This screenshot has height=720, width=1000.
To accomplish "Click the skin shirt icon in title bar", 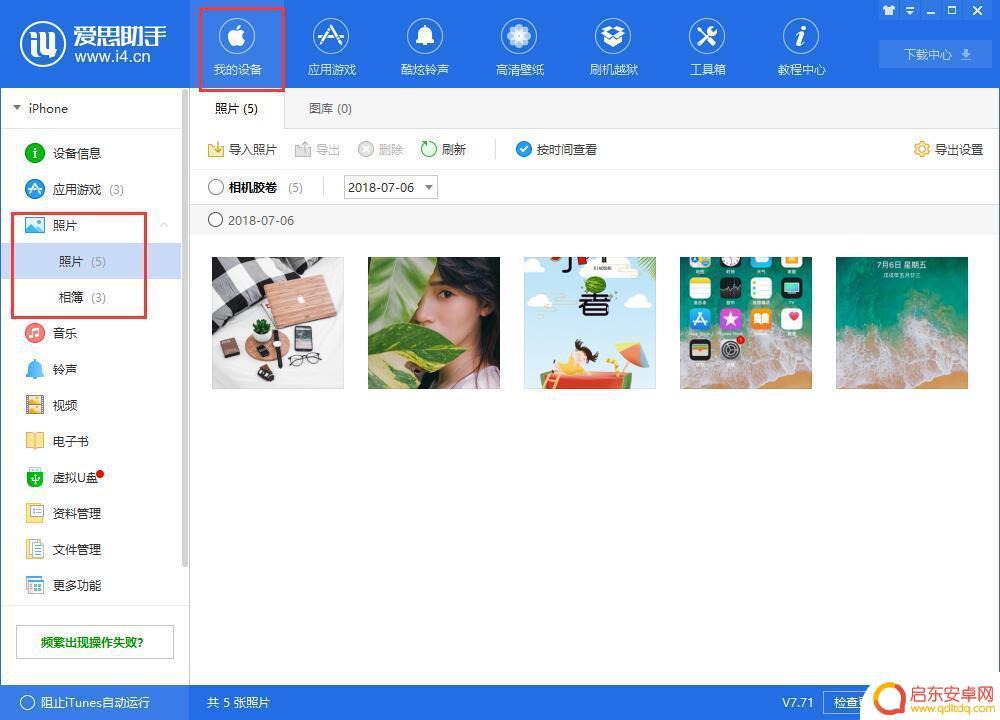I will click(888, 10).
